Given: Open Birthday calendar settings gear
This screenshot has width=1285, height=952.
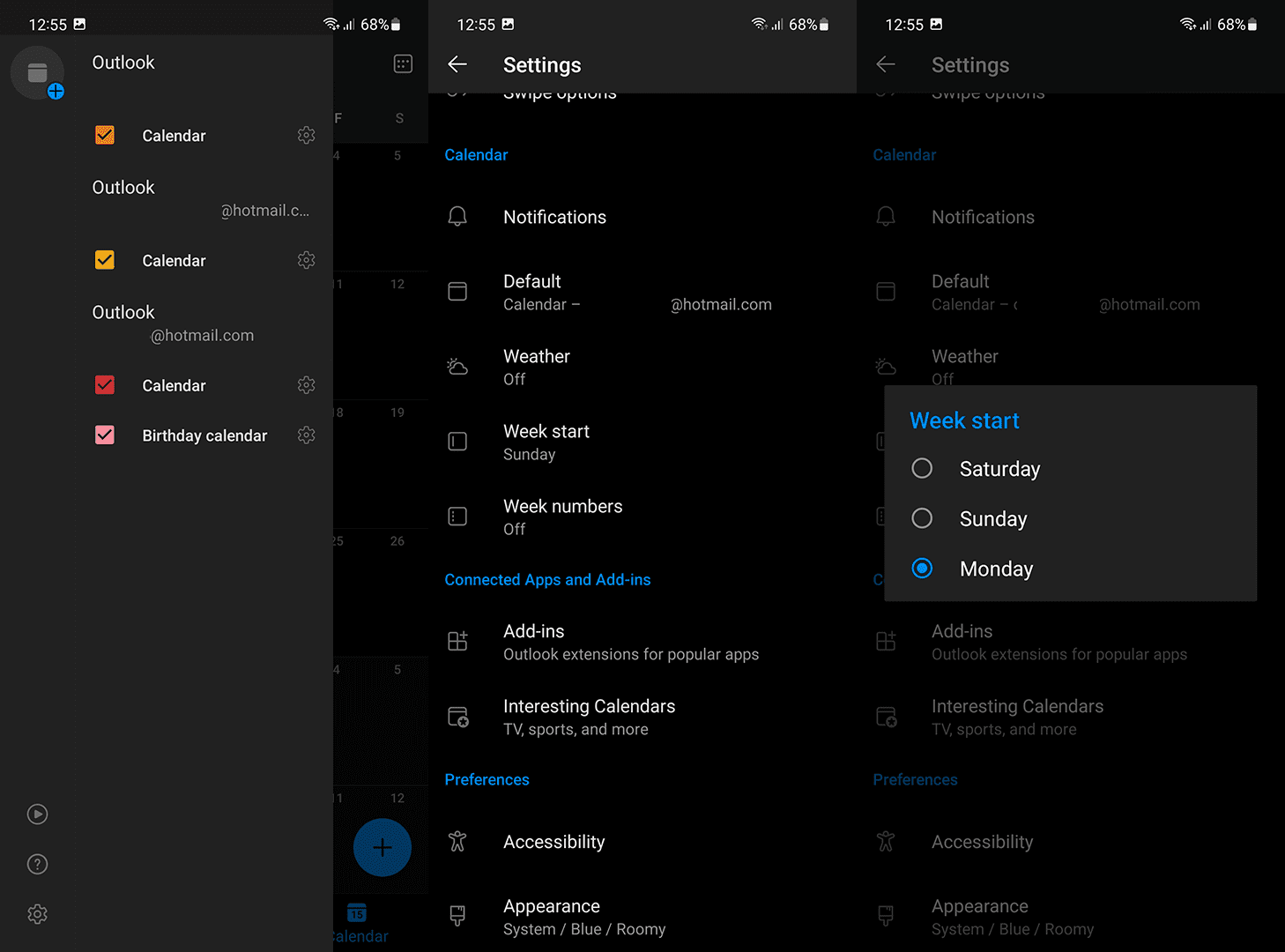Looking at the screenshot, I should click(306, 435).
